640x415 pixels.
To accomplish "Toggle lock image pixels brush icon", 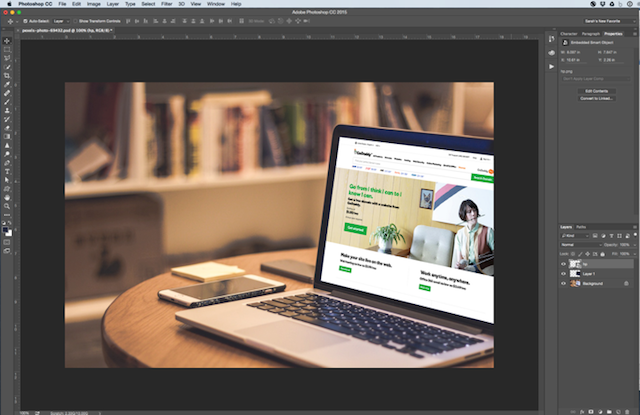I will [580, 254].
